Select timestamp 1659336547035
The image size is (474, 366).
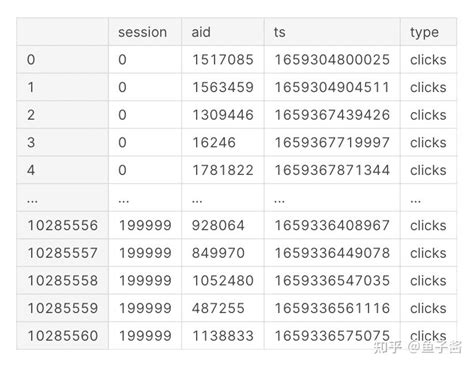tap(332, 281)
